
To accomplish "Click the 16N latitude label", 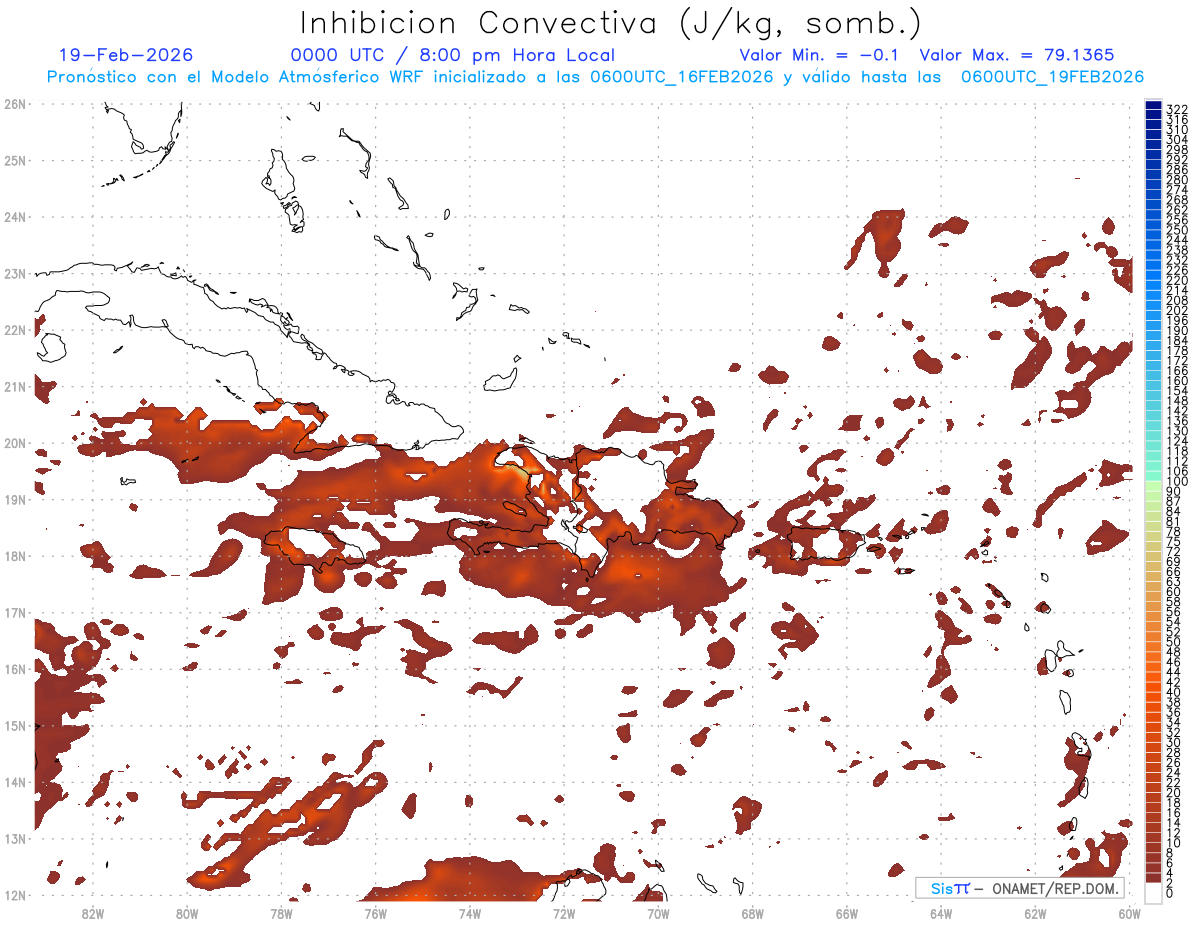I will coord(15,669).
